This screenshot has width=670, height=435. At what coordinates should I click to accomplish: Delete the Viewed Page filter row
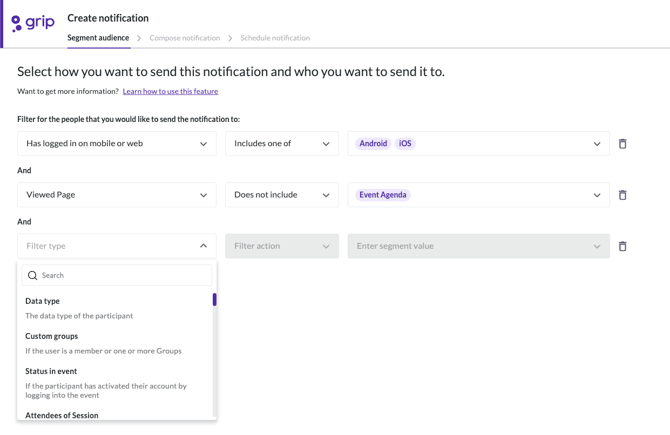622,195
